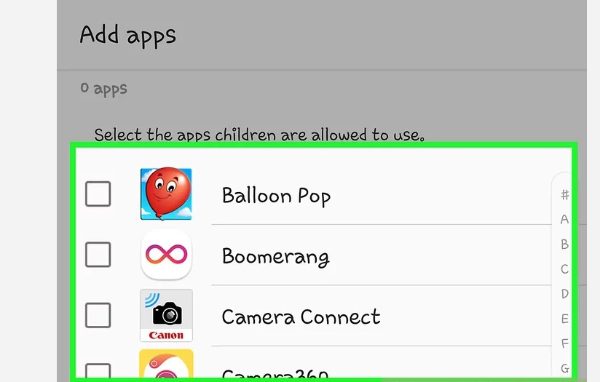Jump to letter F in index
The height and width of the screenshot is (382, 600).
point(564,343)
